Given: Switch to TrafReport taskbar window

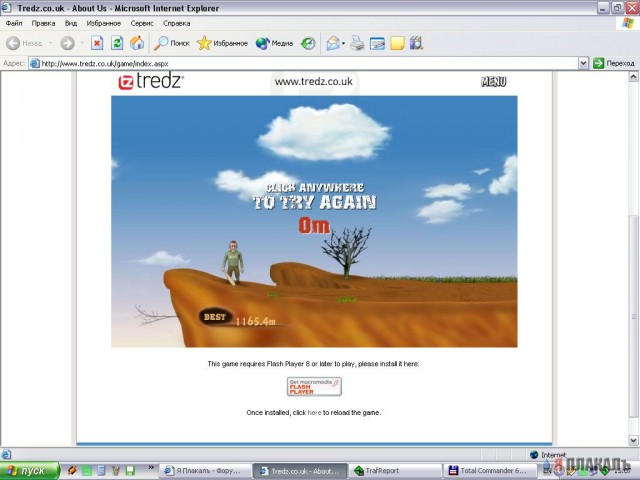Looking at the screenshot, I should 395,471.
